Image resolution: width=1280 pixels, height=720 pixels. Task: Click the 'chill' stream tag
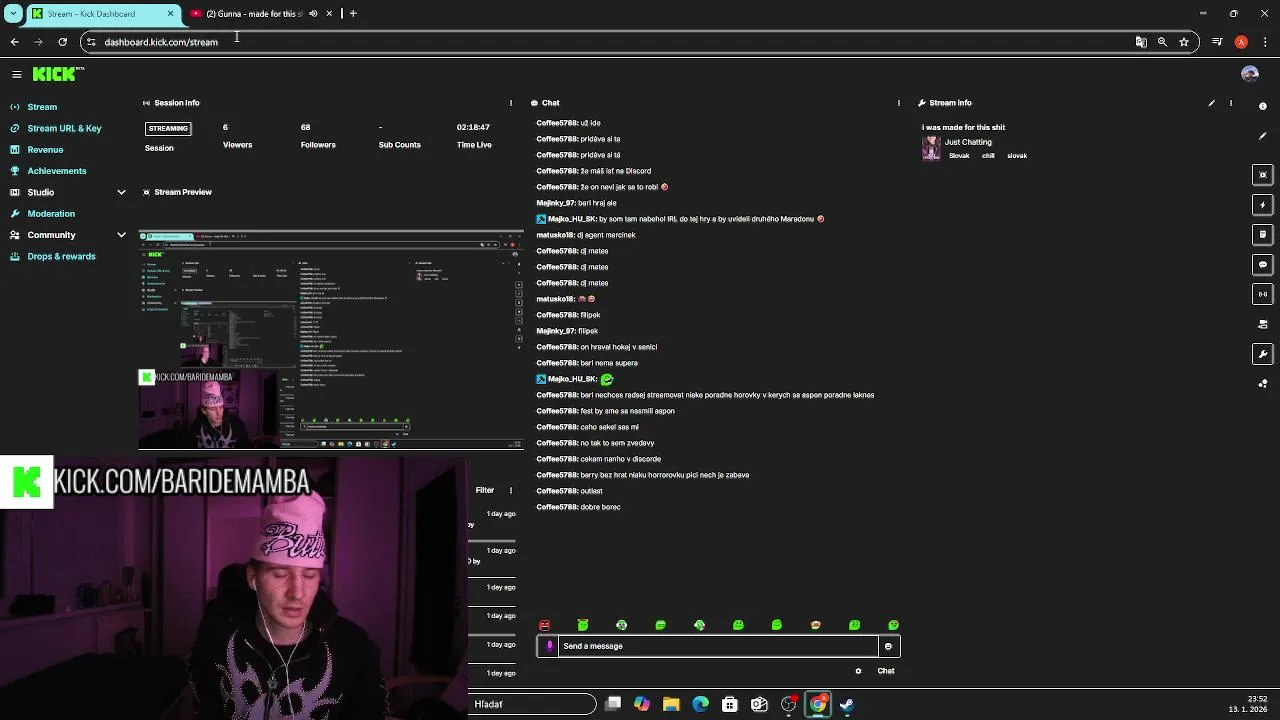tap(988, 156)
